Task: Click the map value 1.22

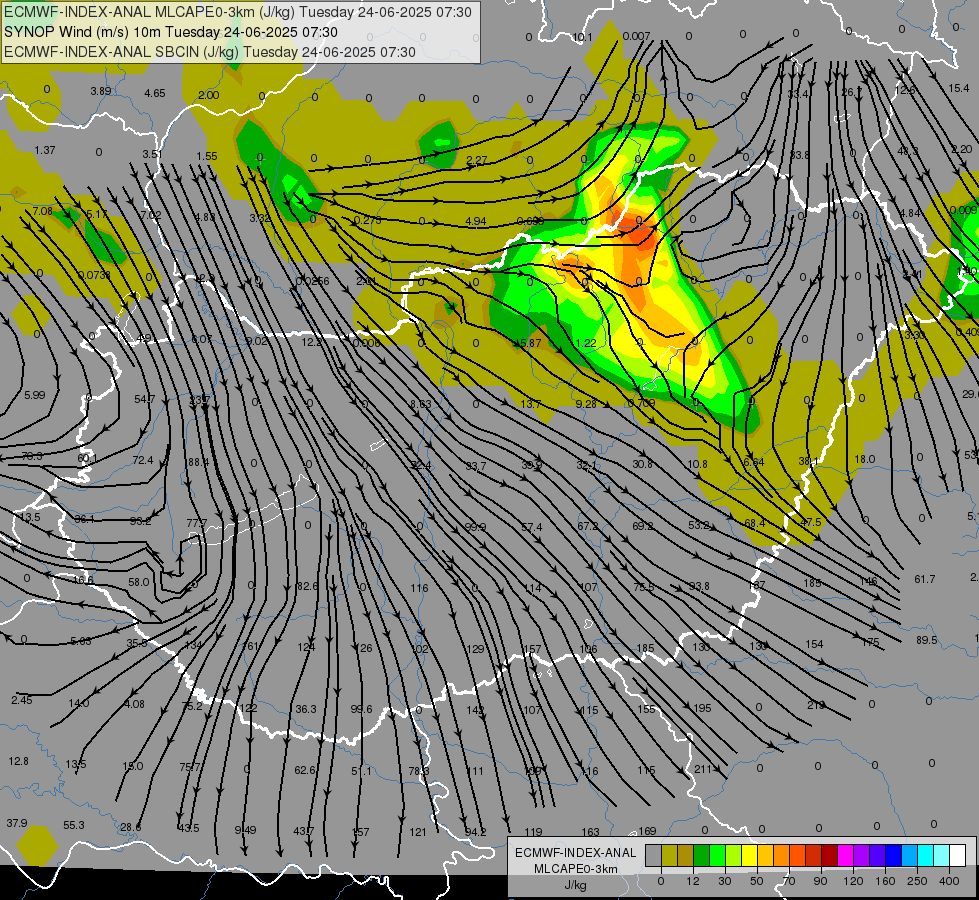Action: 586,343
